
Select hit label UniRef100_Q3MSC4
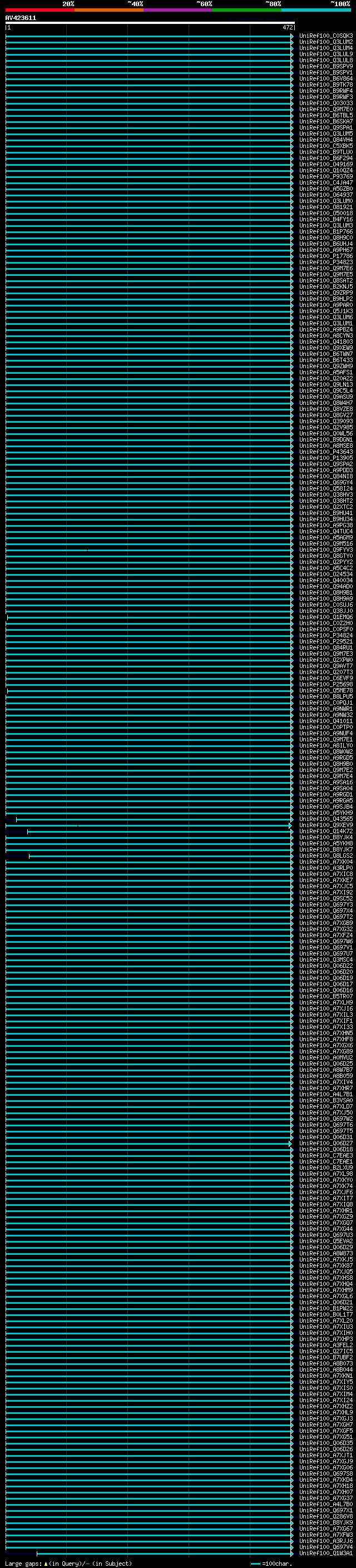pos(326,960)
